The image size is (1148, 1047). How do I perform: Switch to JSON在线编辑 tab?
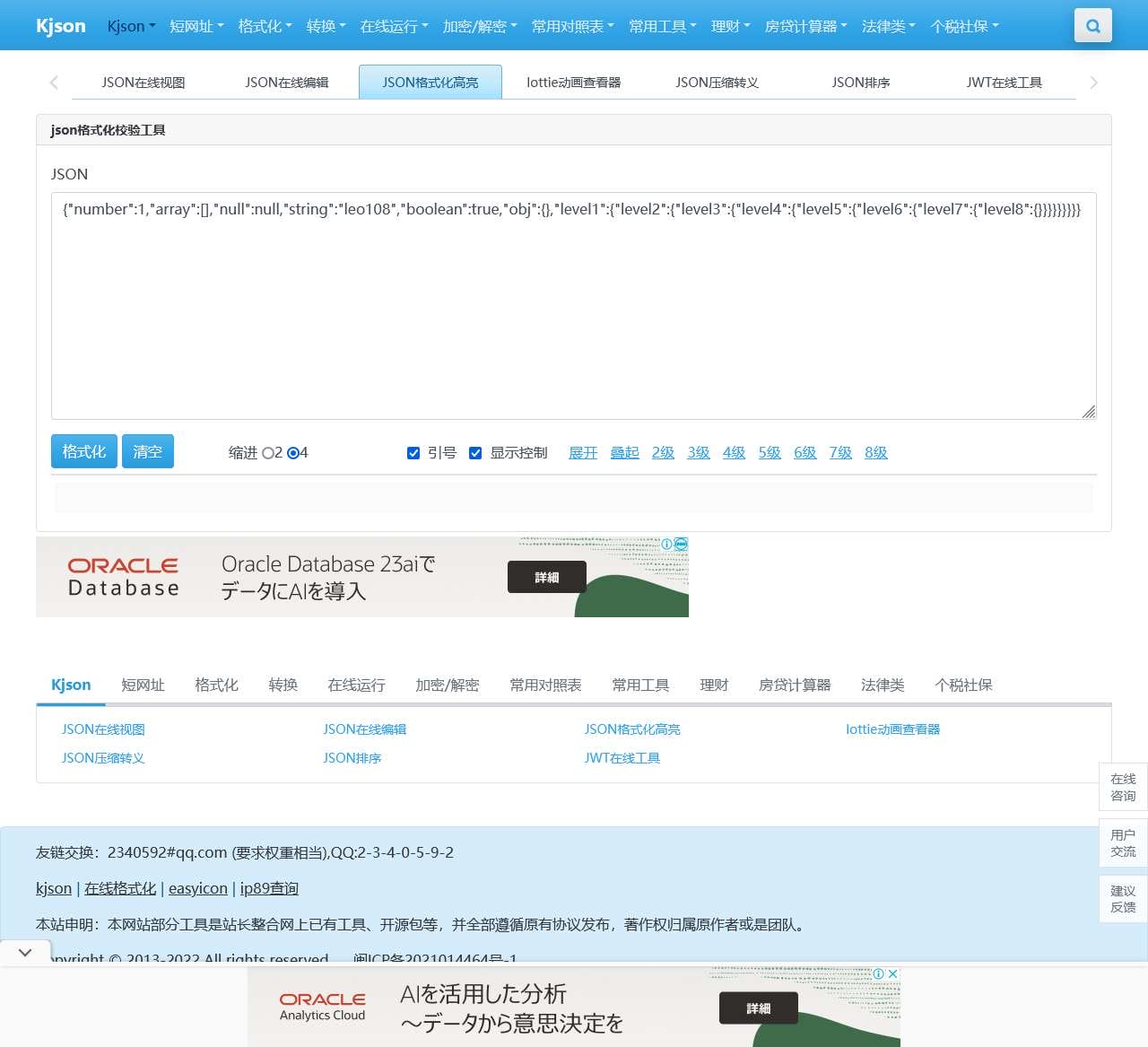tap(287, 83)
